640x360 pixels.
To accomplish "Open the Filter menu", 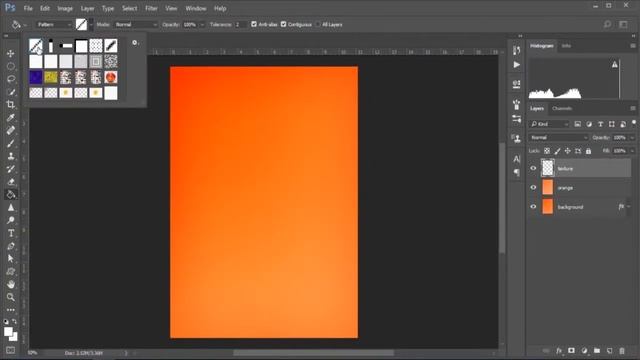I will (151, 8).
